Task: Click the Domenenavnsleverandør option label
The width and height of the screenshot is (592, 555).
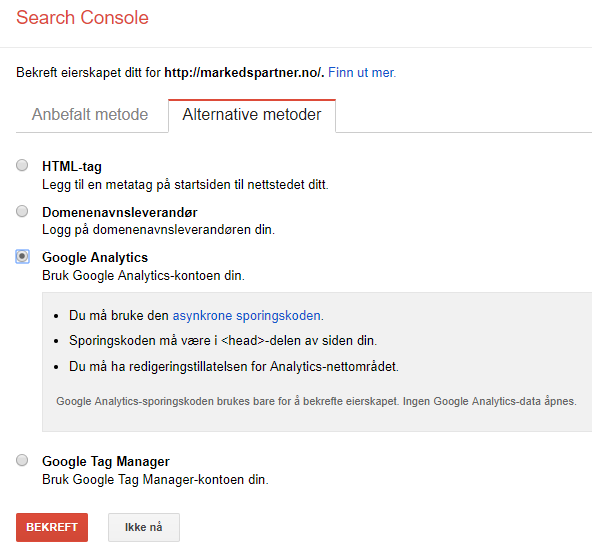Action: [x=120, y=212]
